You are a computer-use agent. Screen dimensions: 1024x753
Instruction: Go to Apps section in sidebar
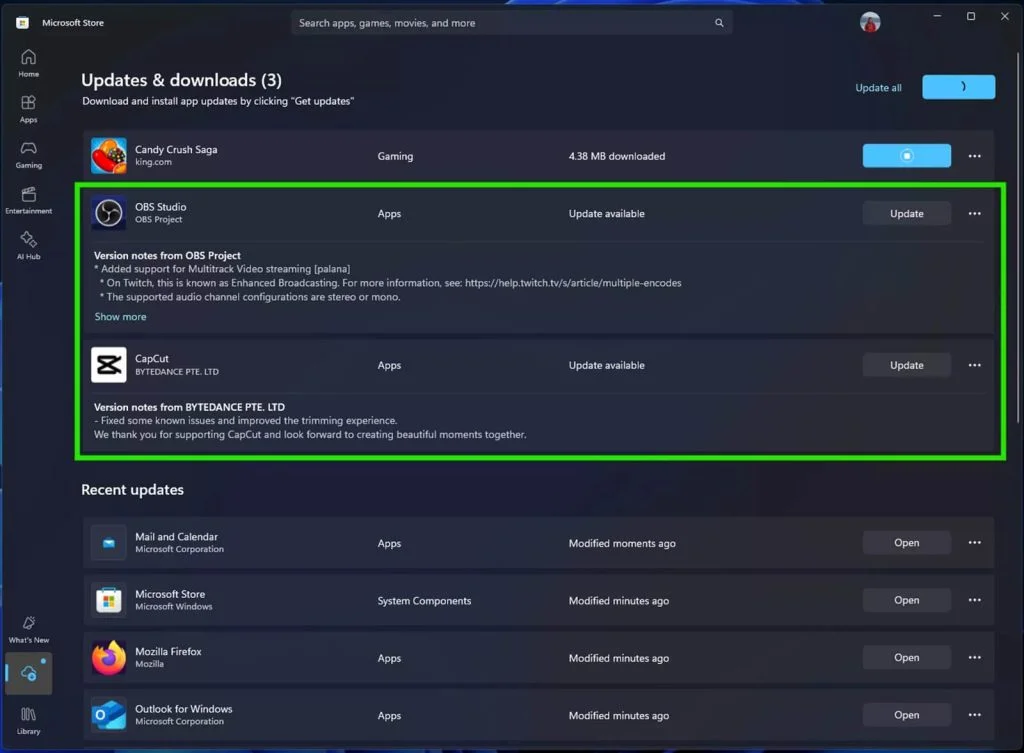pyautogui.click(x=28, y=109)
